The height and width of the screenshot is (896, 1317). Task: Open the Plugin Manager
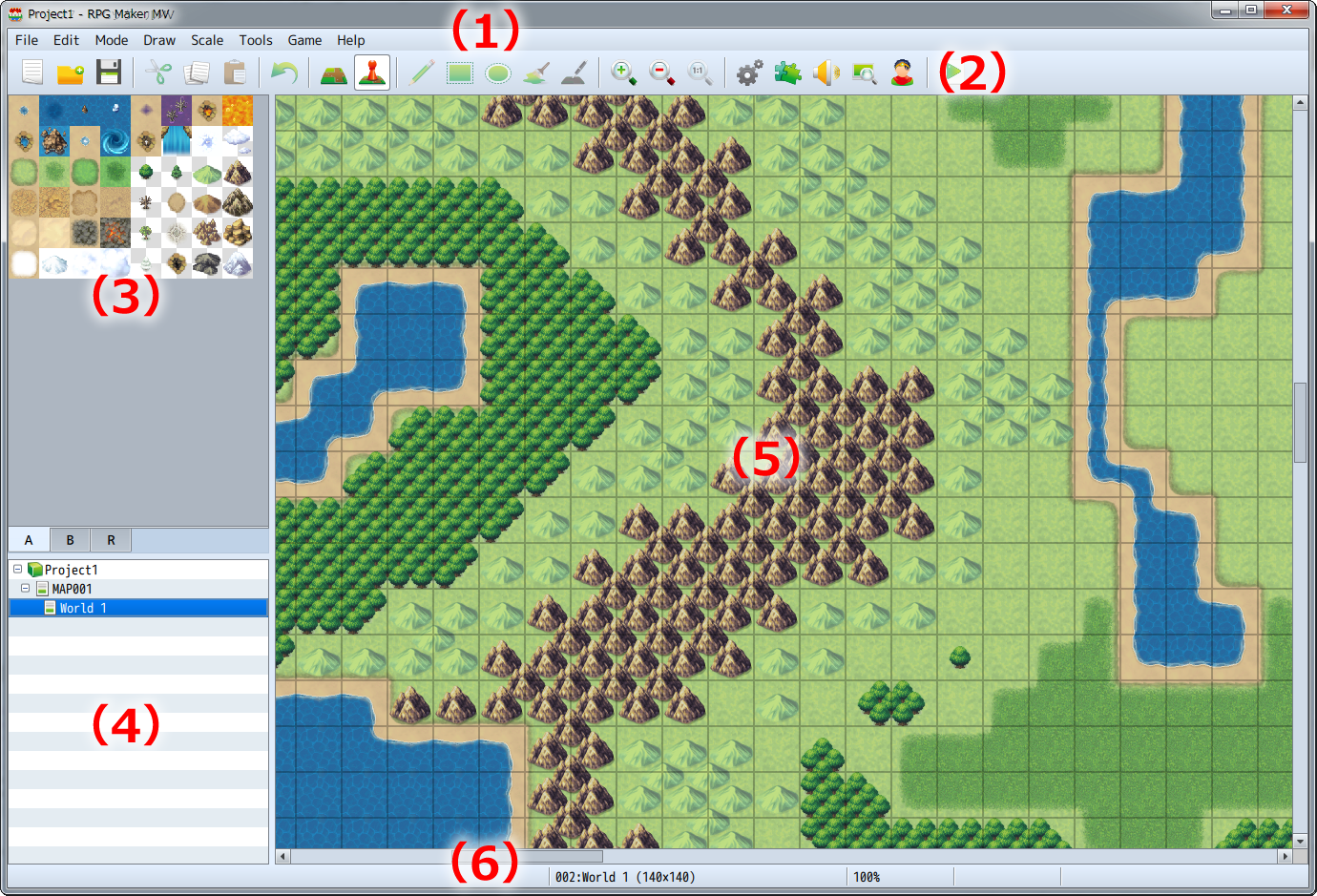[x=787, y=72]
